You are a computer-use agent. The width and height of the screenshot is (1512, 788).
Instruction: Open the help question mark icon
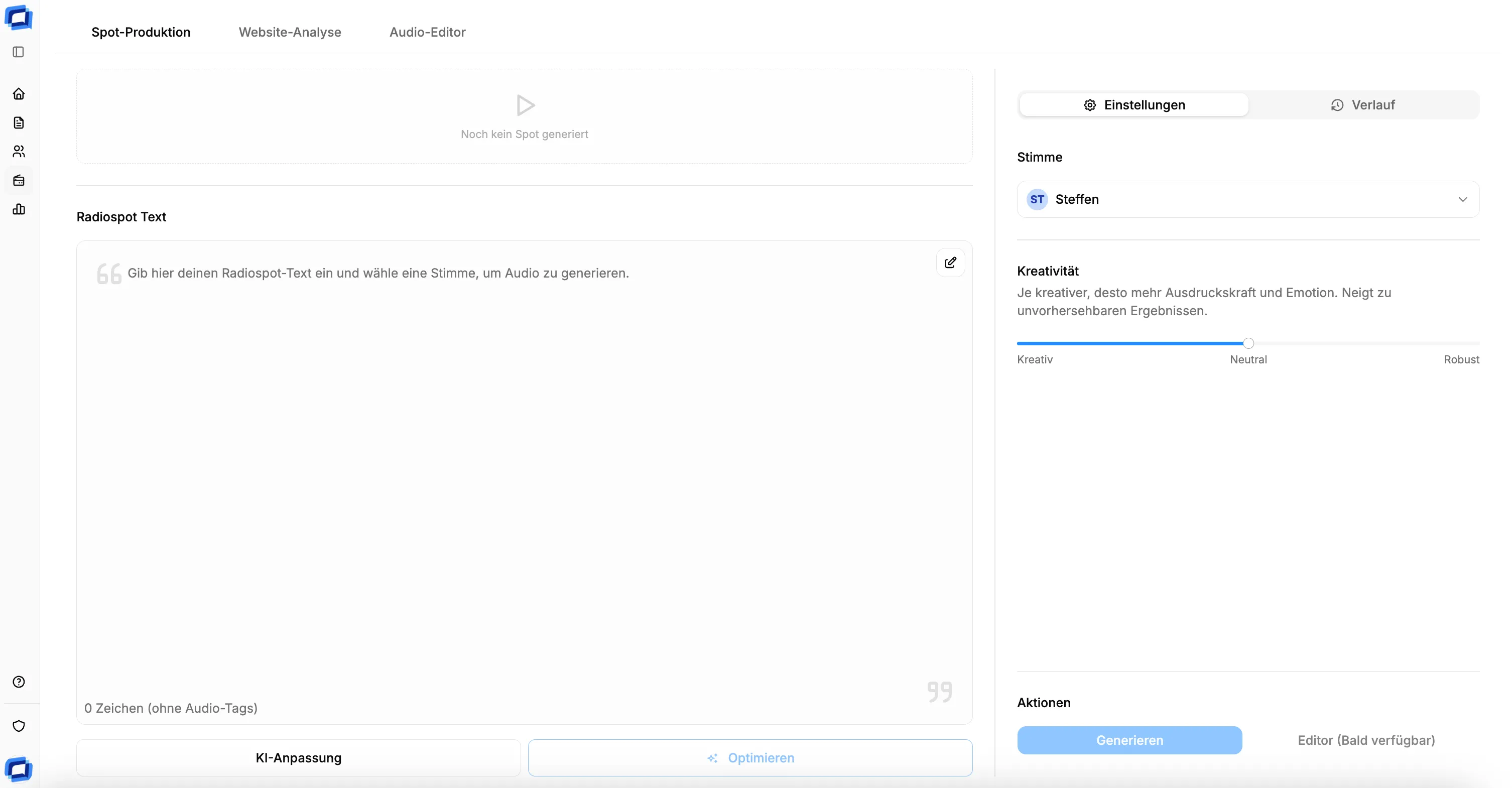click(19, 682)
